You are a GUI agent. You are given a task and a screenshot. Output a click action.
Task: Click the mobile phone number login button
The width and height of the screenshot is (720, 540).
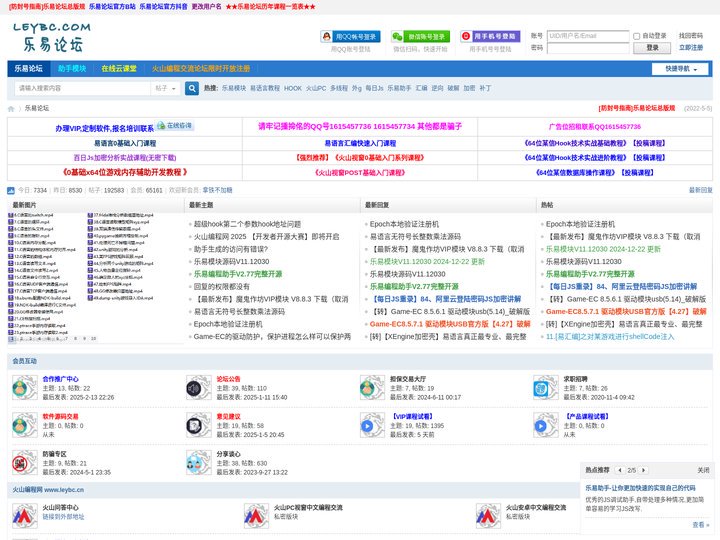(490, 36)
